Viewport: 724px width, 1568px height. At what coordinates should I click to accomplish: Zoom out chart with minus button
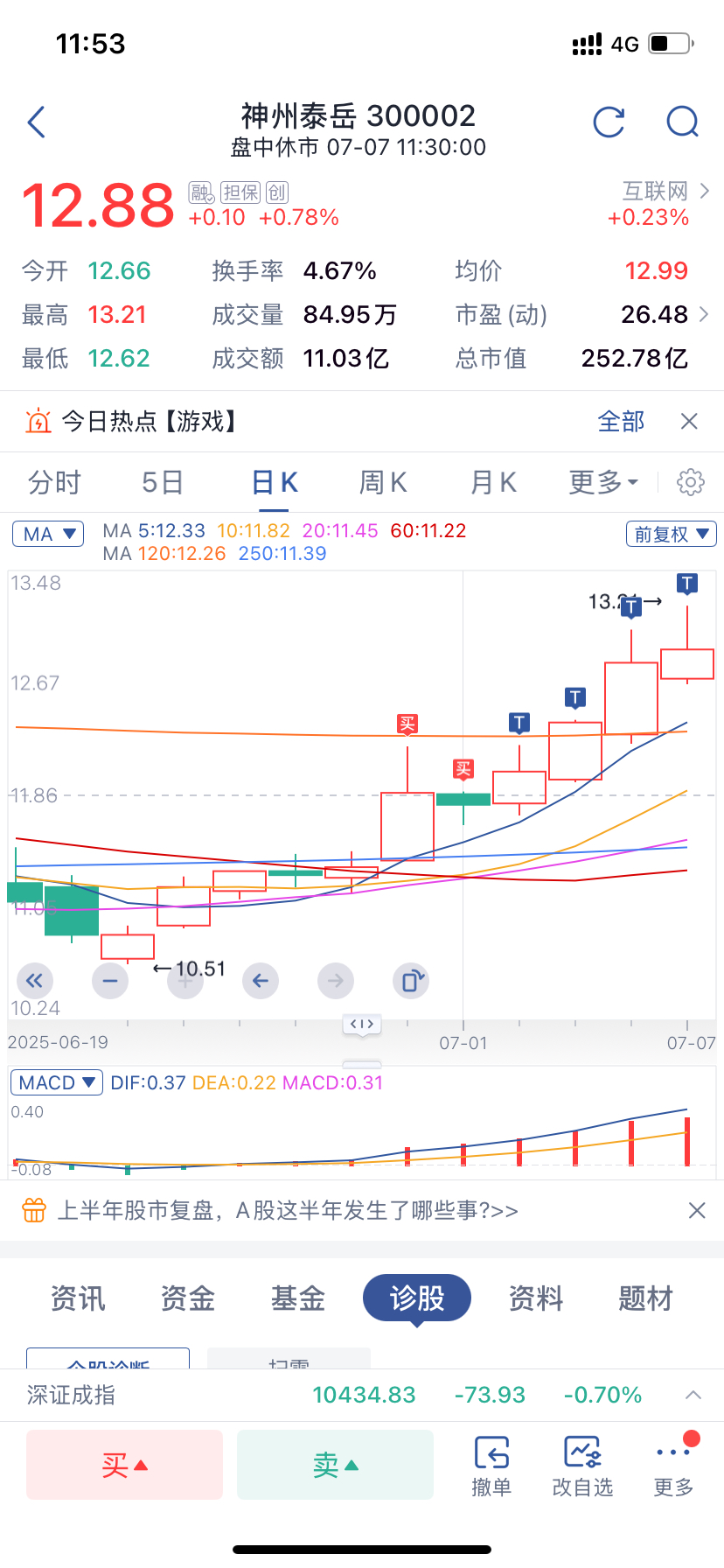coord(110,981)
